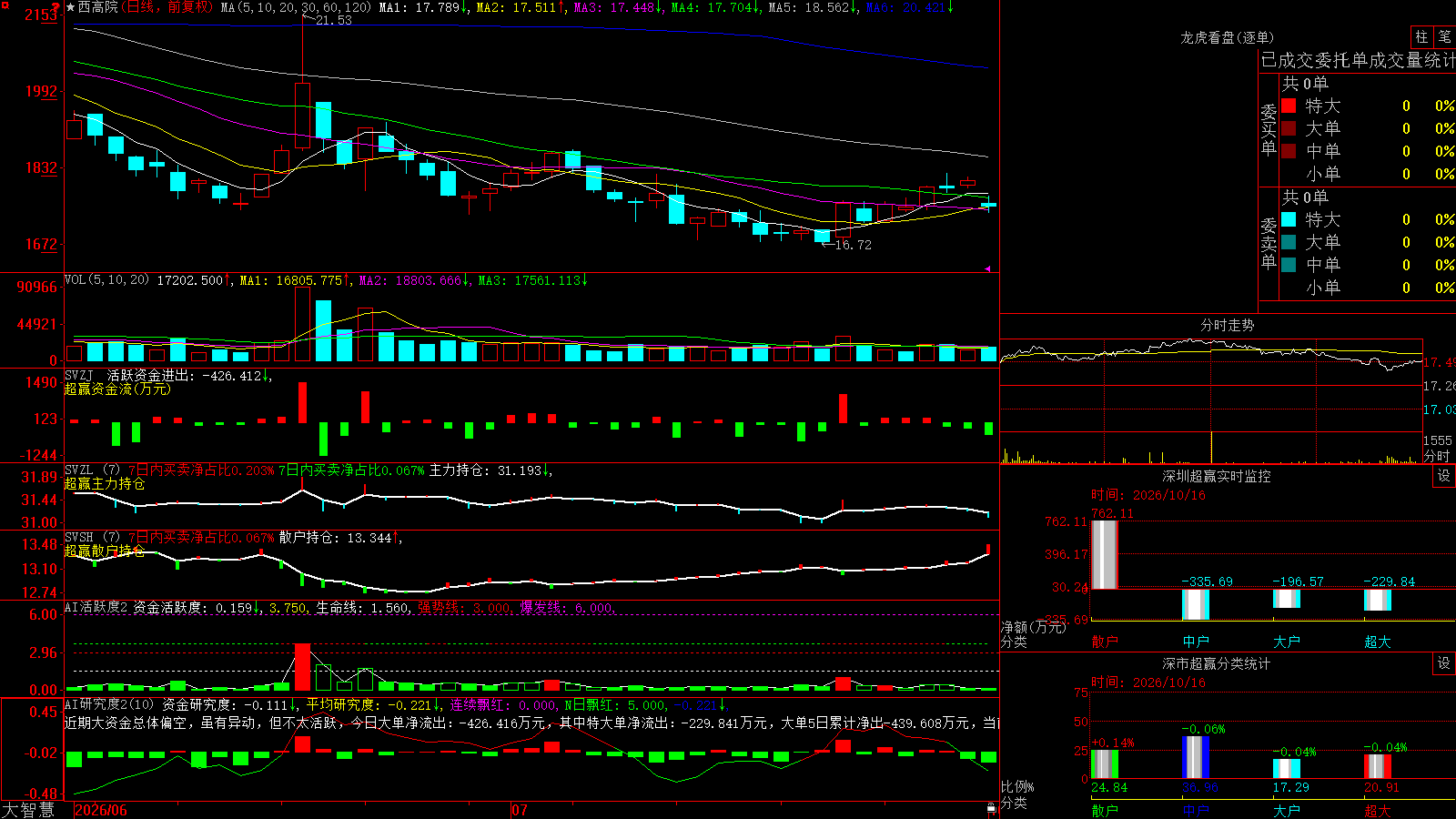Screen dimensions: 1456x819
Task: Click the 深圳超赢实时监控 panel title
Action: pyautogui.click(x=1217, y=476)
